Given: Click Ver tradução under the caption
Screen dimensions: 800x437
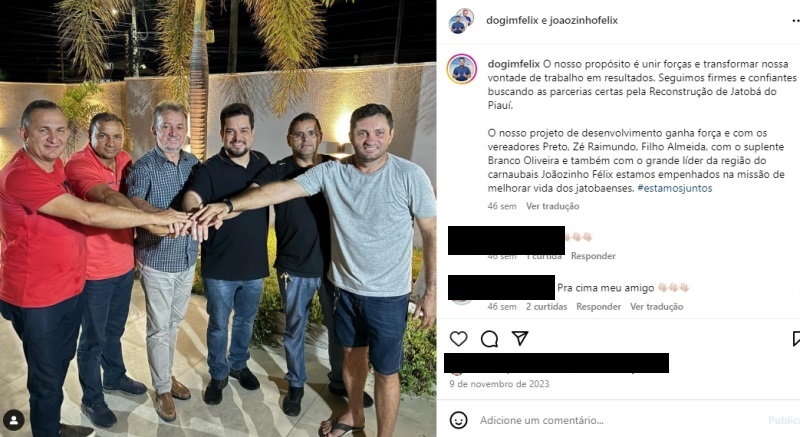Looking at the screenshot, I should tap(553, 207).
